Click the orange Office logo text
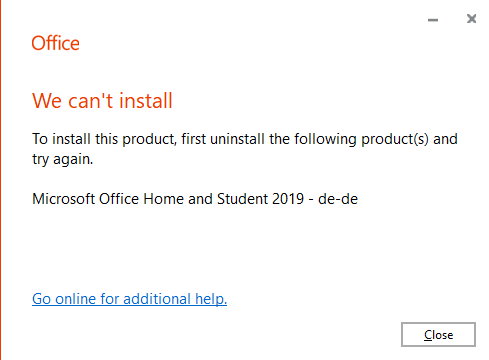 [55, 43]
